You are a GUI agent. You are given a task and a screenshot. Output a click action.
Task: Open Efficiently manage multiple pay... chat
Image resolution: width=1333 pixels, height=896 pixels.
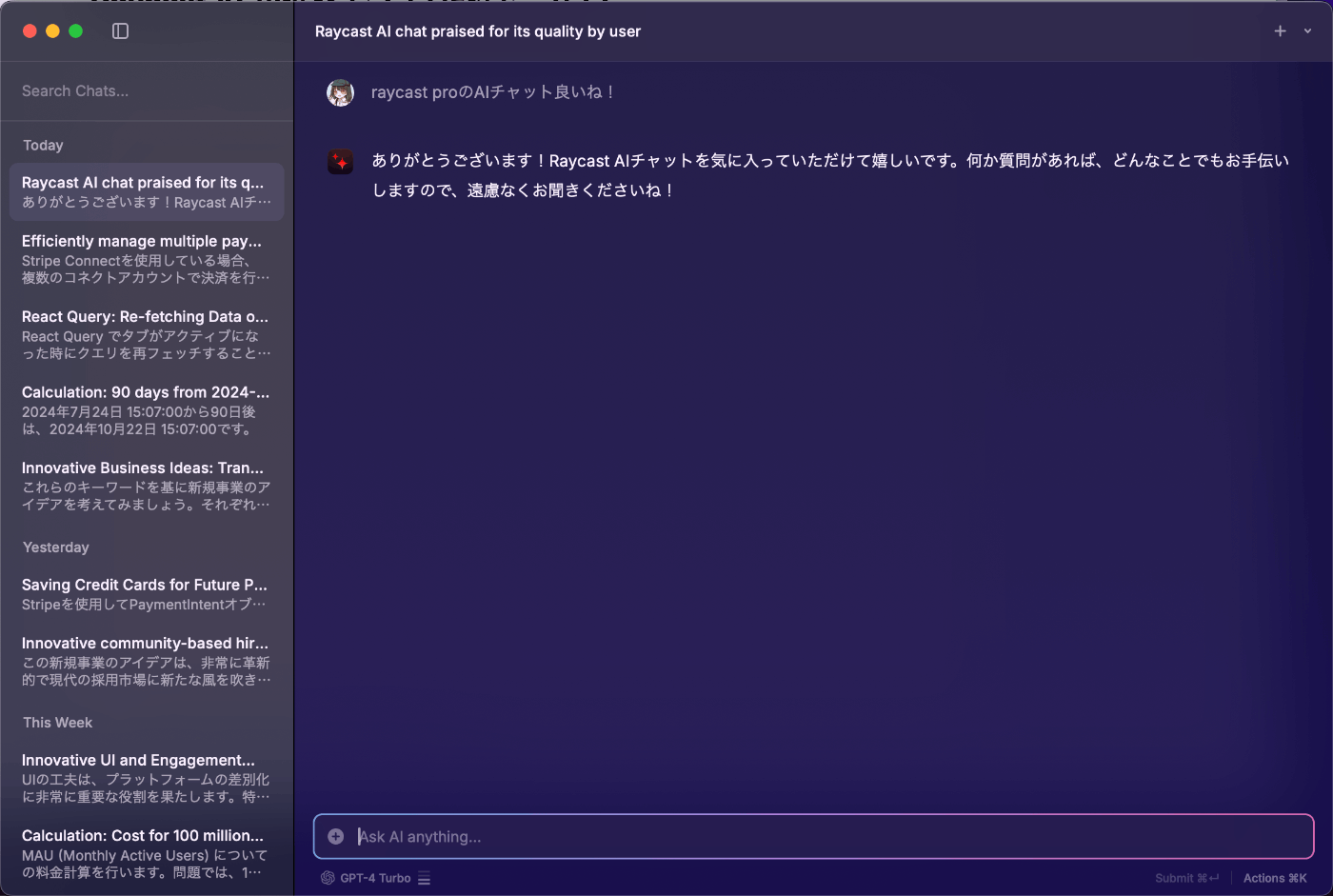pos(147,259)
